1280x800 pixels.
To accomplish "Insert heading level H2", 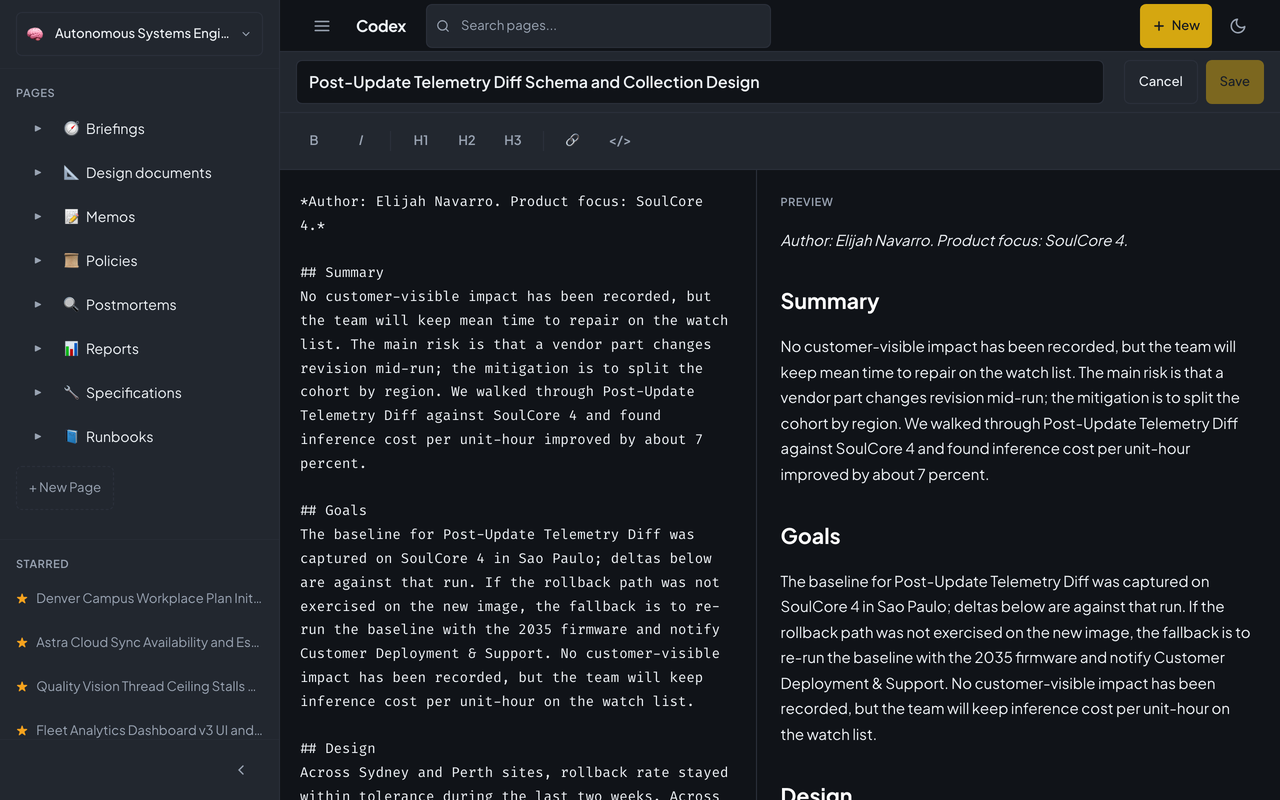I will (x=467, y=141).
